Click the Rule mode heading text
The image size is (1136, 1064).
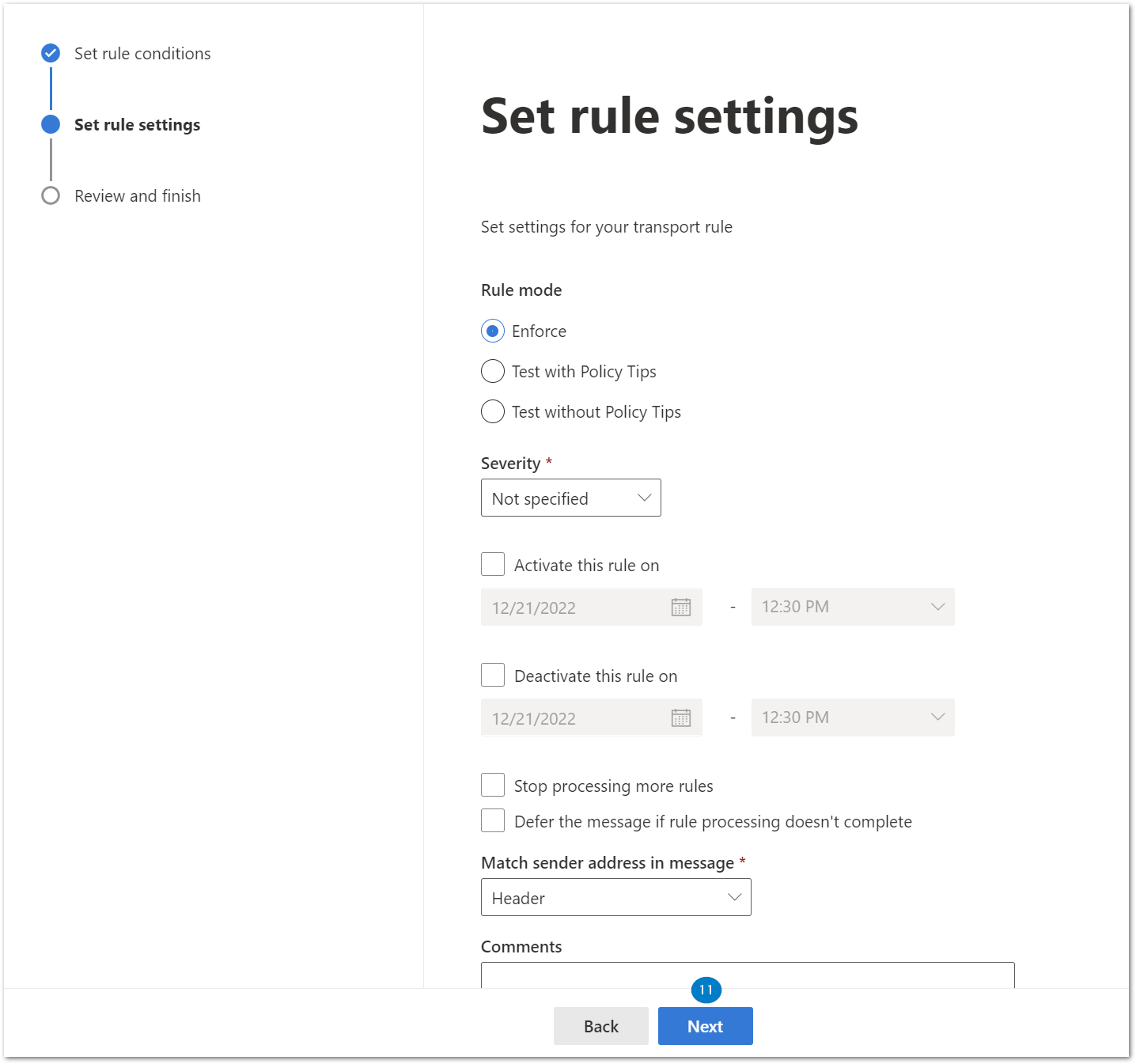point(521,290)
